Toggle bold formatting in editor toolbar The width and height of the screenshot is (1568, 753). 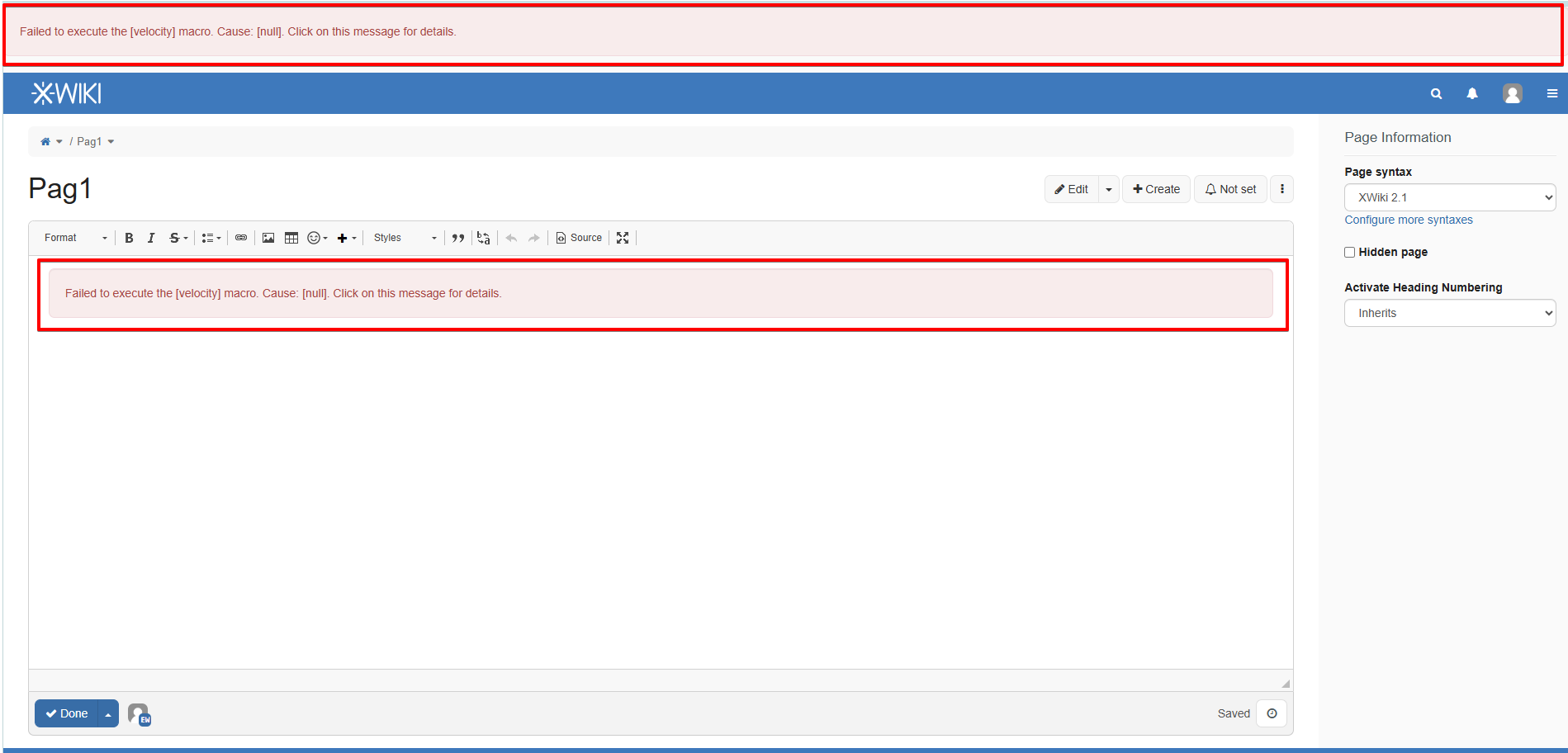(129, 238)
